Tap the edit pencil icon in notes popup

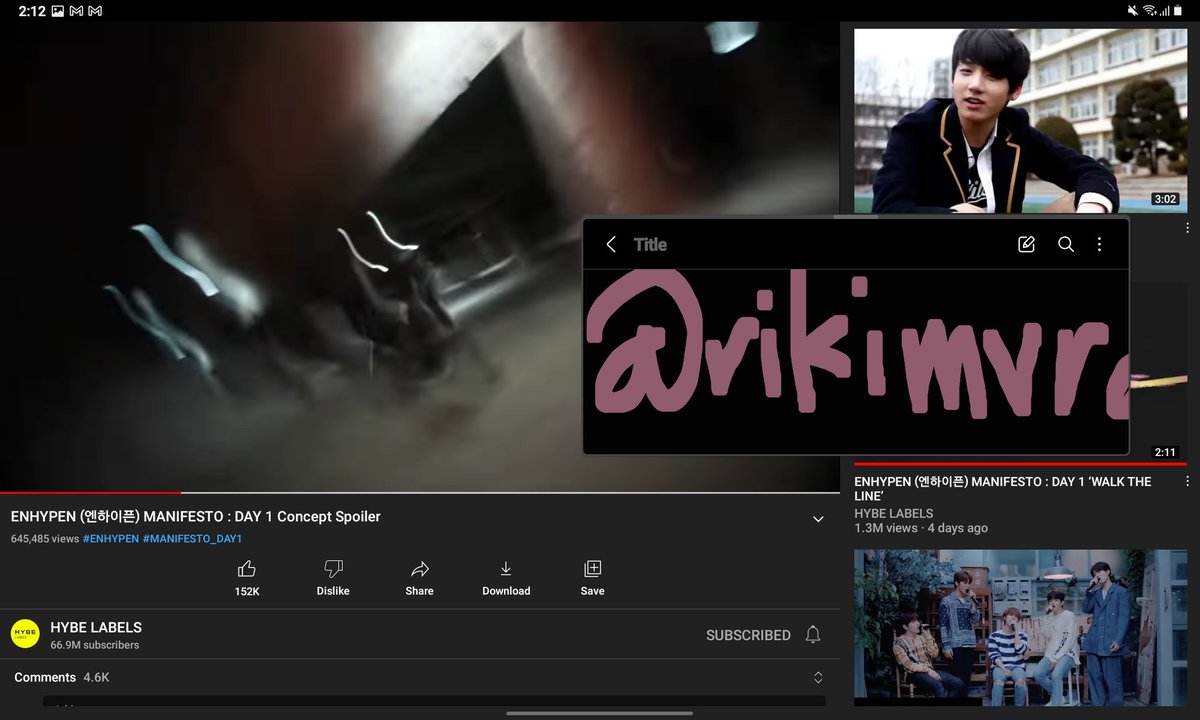click(1026, 244)
